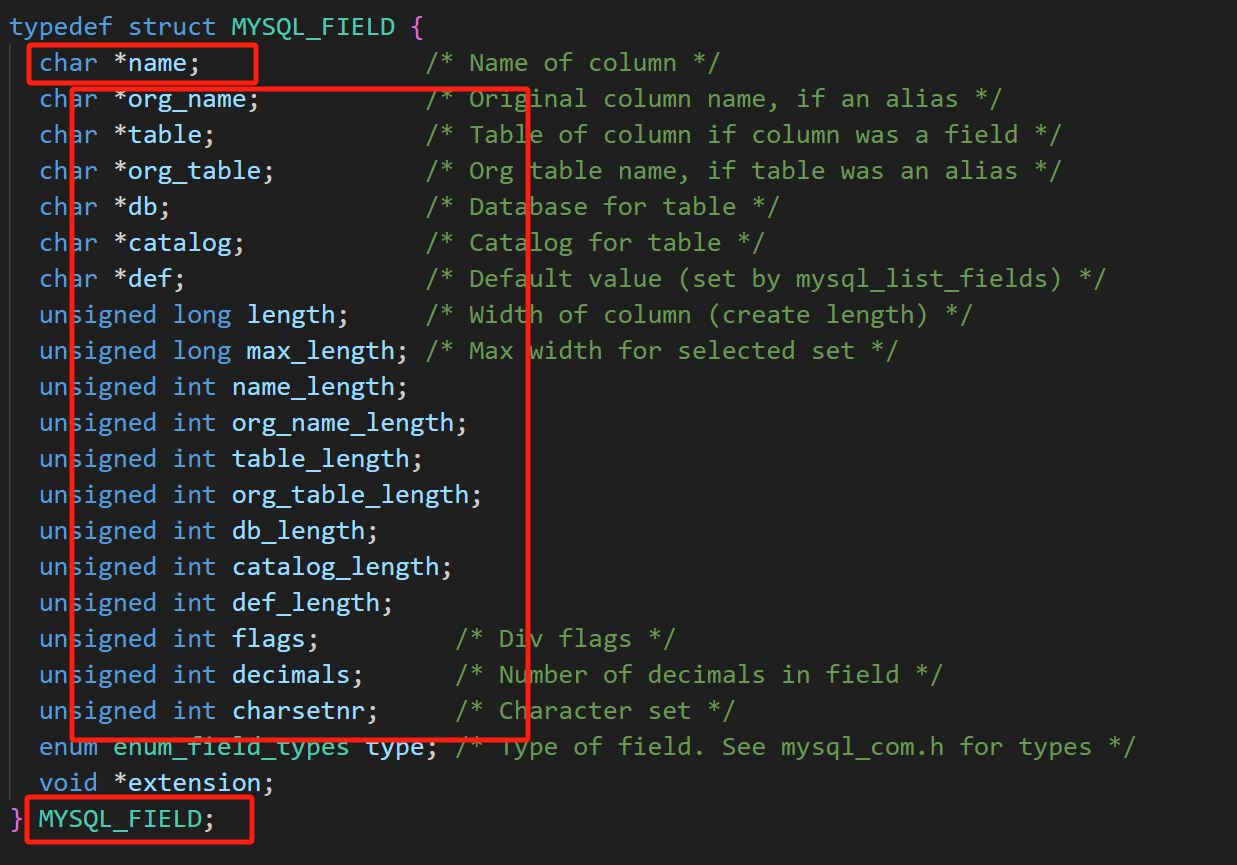
Task: Click 'enum_field_types' type name
Action: [x=231, y=747]
